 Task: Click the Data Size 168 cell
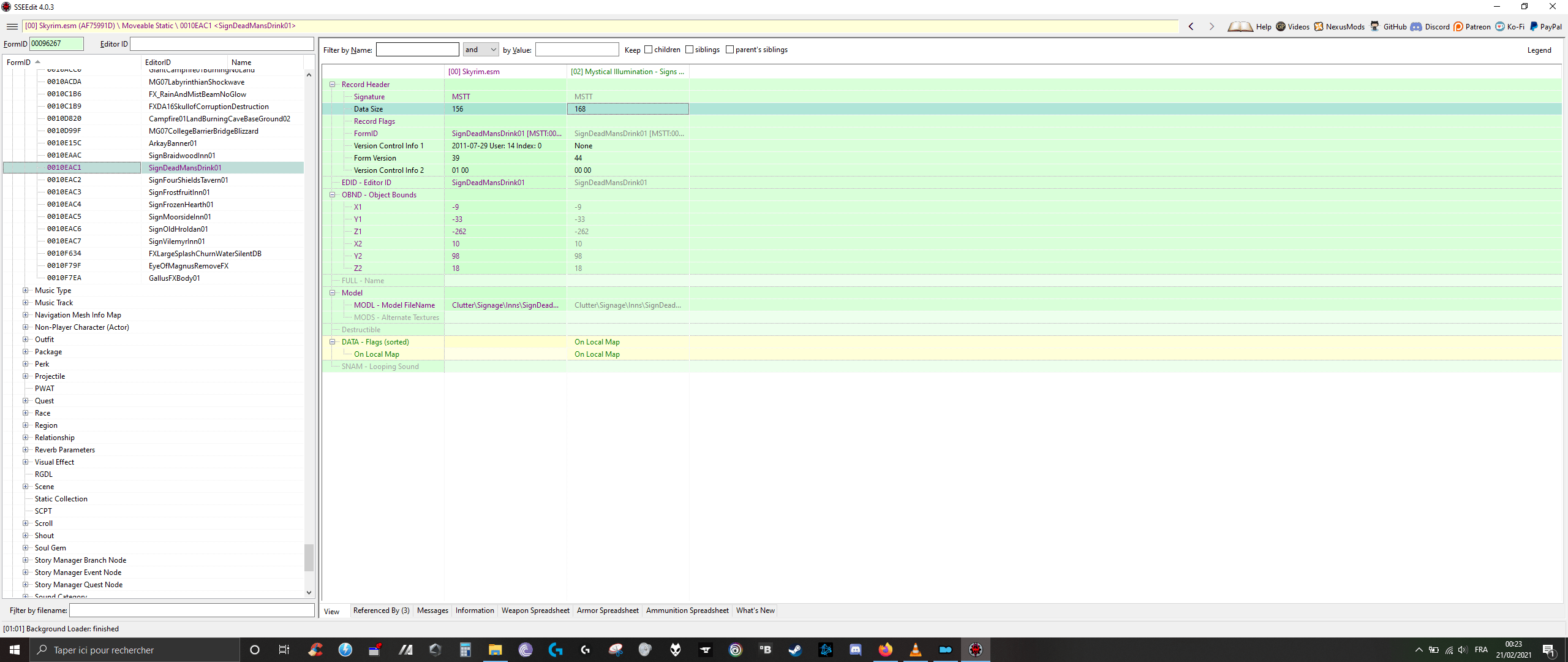pos(628,109)
